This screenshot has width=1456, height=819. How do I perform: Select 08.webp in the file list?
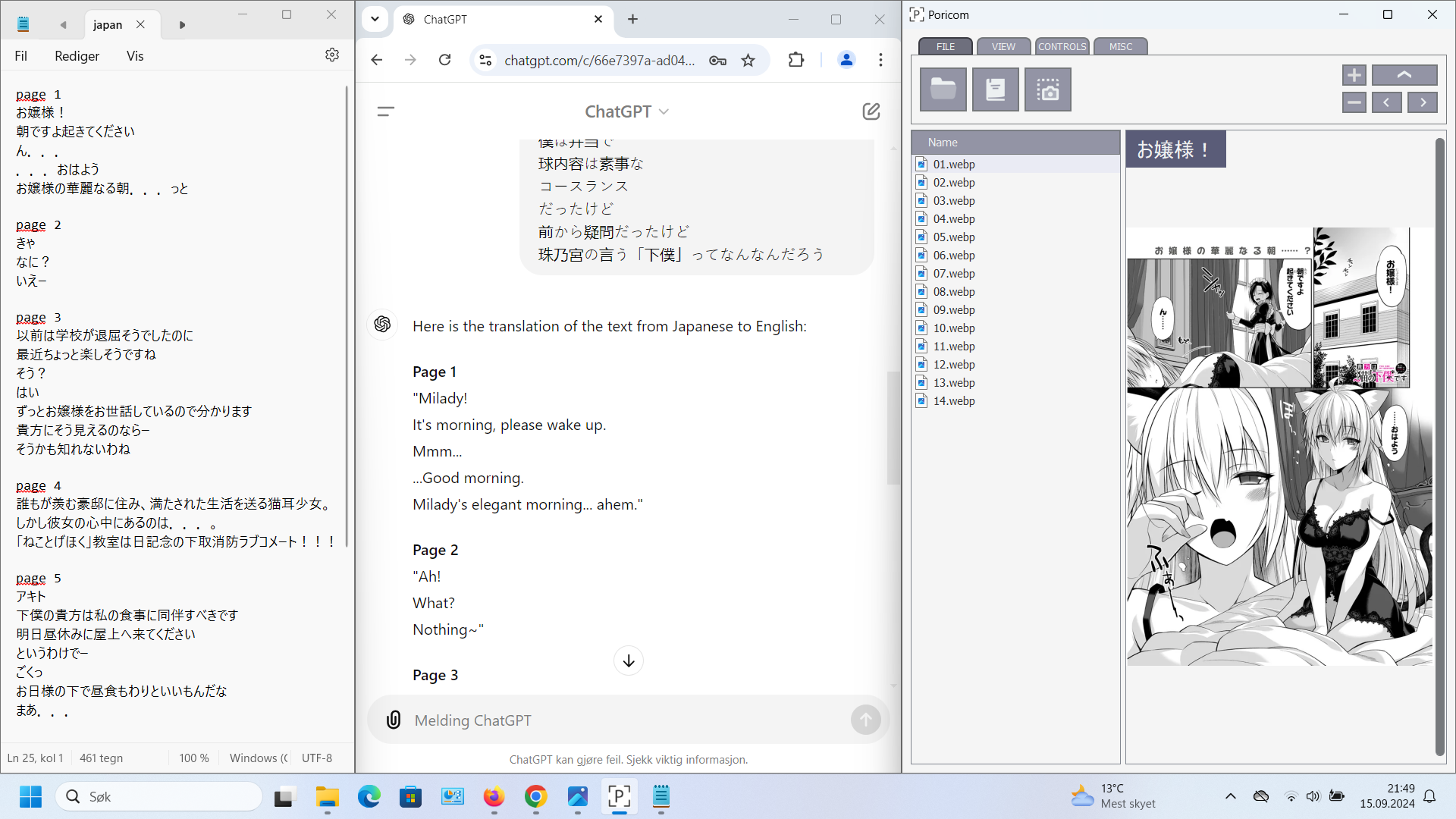(x=1015, y=292)
